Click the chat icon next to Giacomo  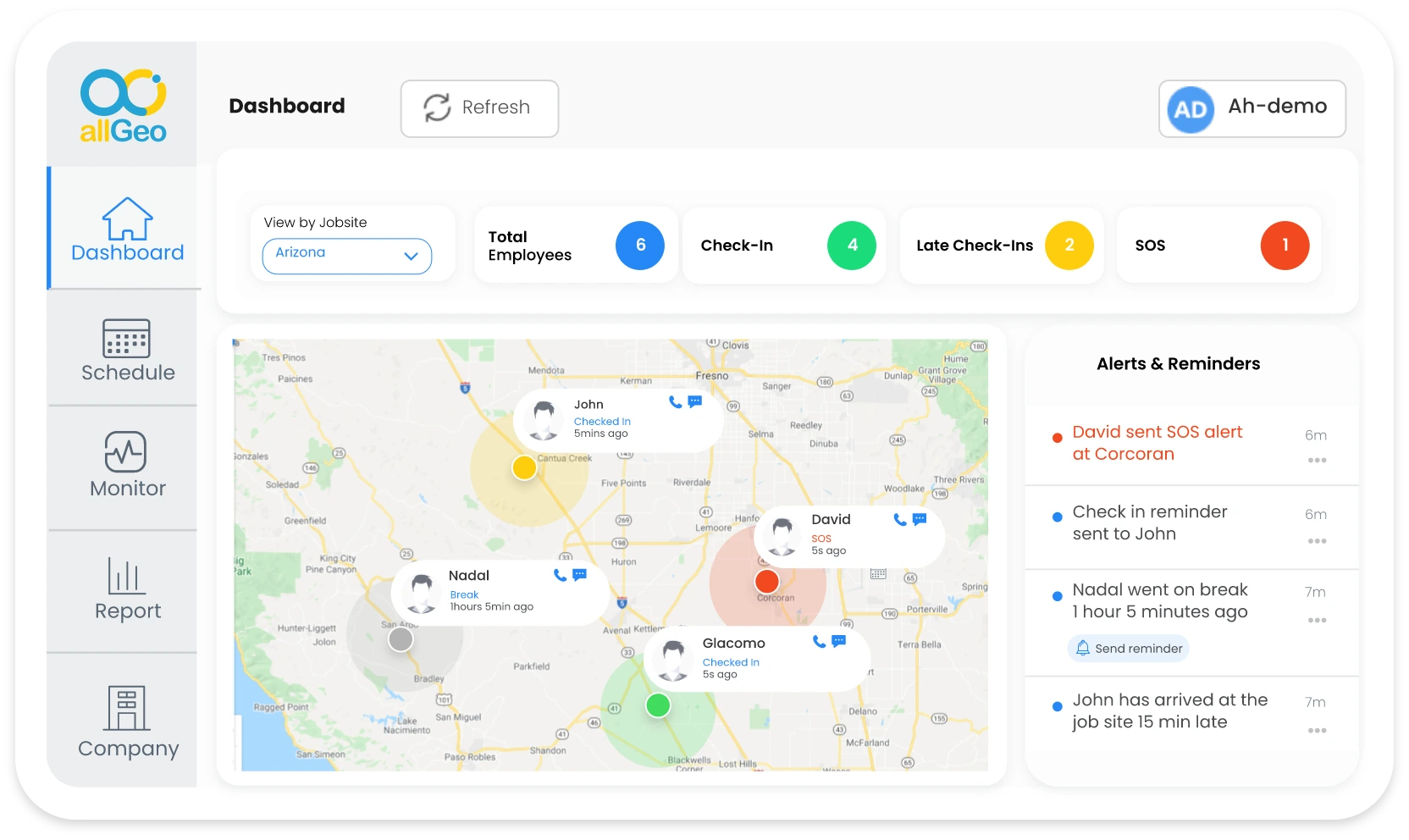click(x=837, y=641)
